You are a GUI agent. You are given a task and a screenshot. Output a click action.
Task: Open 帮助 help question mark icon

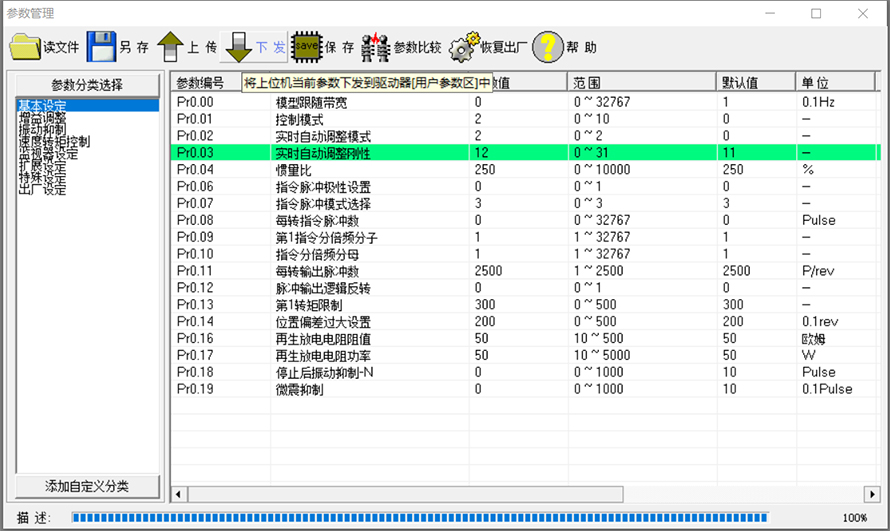click(548, 47)
